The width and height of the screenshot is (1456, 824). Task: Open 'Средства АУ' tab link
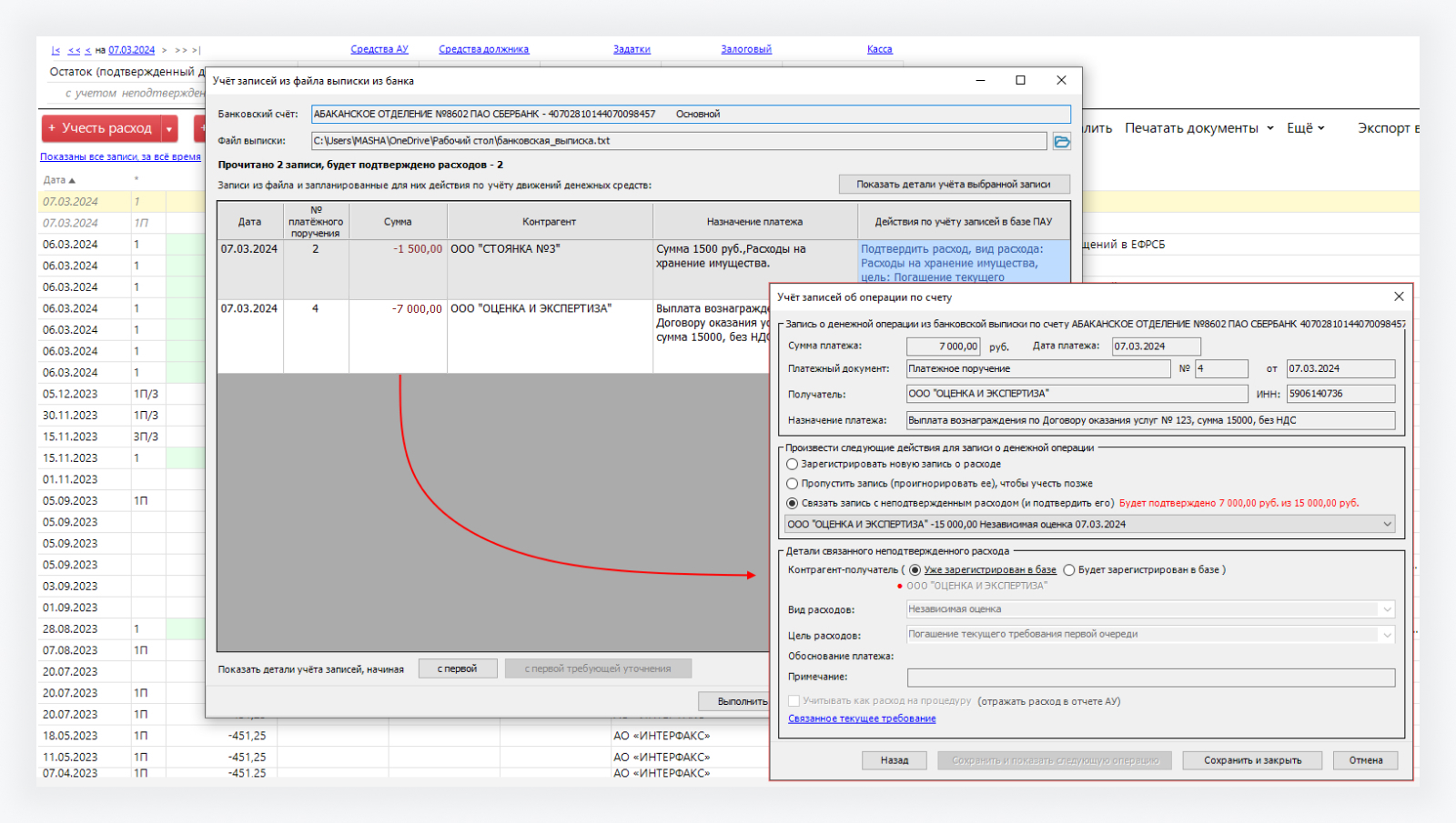pyautogui.click(x=379, y=49)
